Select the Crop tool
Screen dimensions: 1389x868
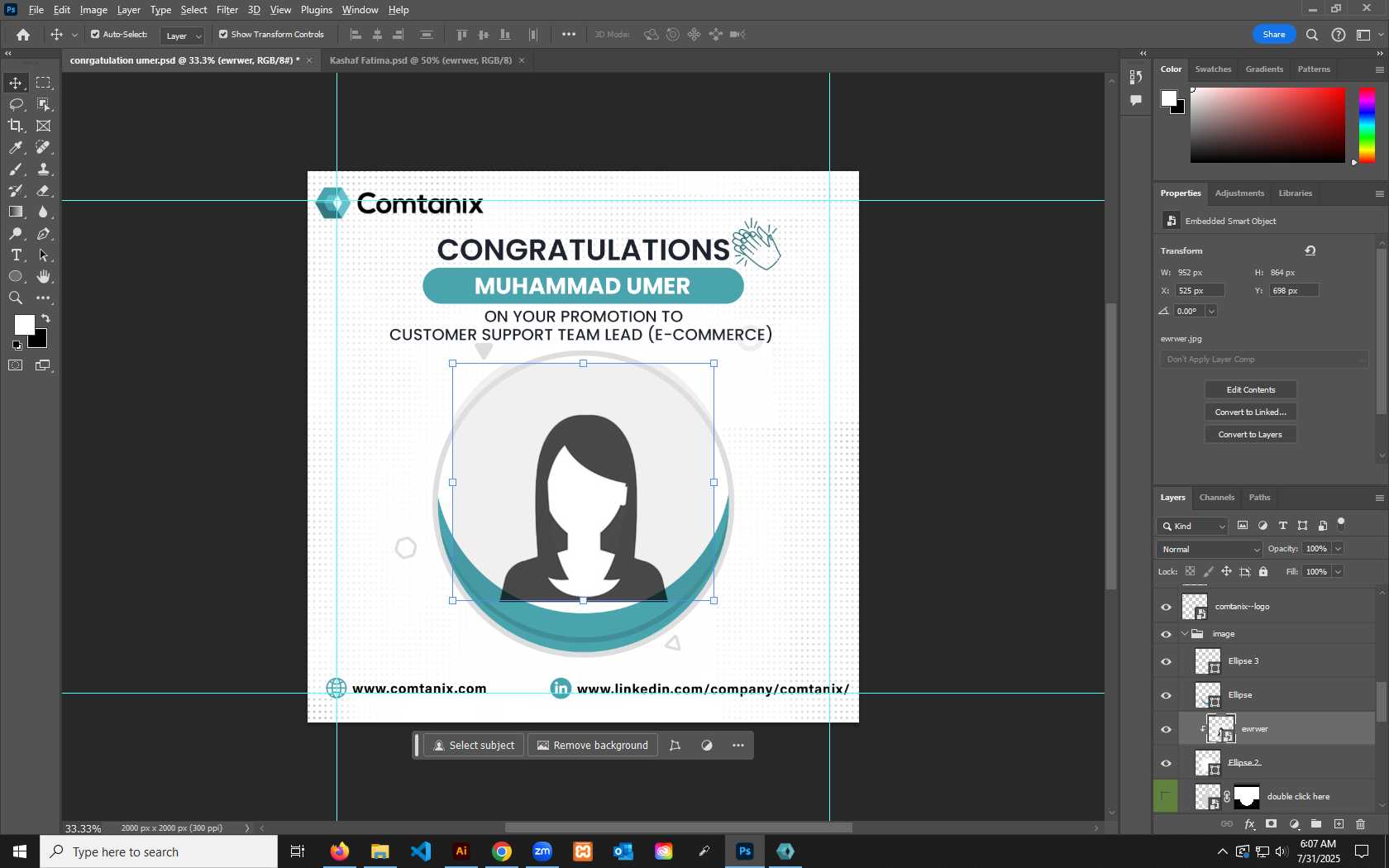click(16, 126)
